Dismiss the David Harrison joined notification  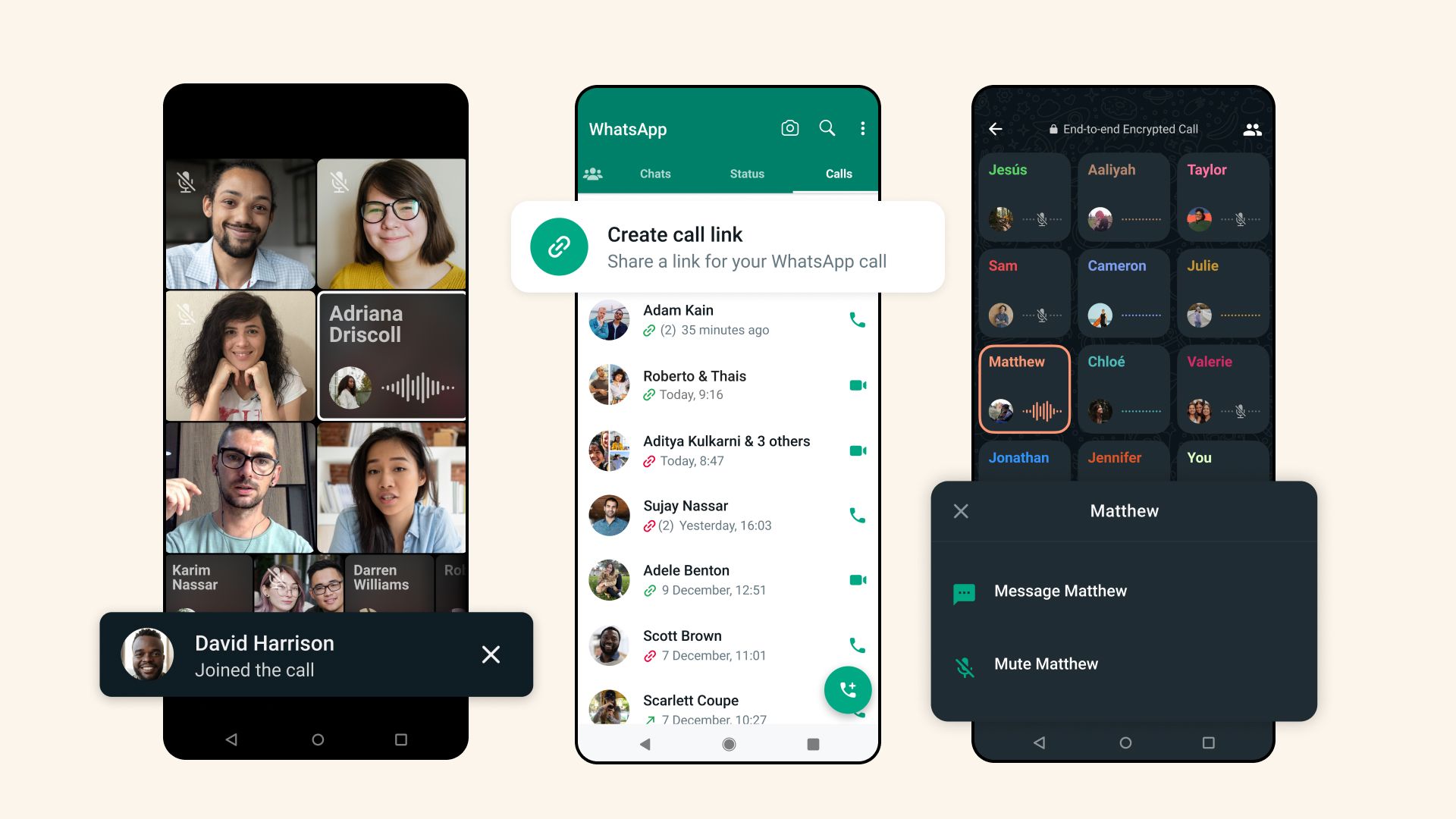pos(490,655)
